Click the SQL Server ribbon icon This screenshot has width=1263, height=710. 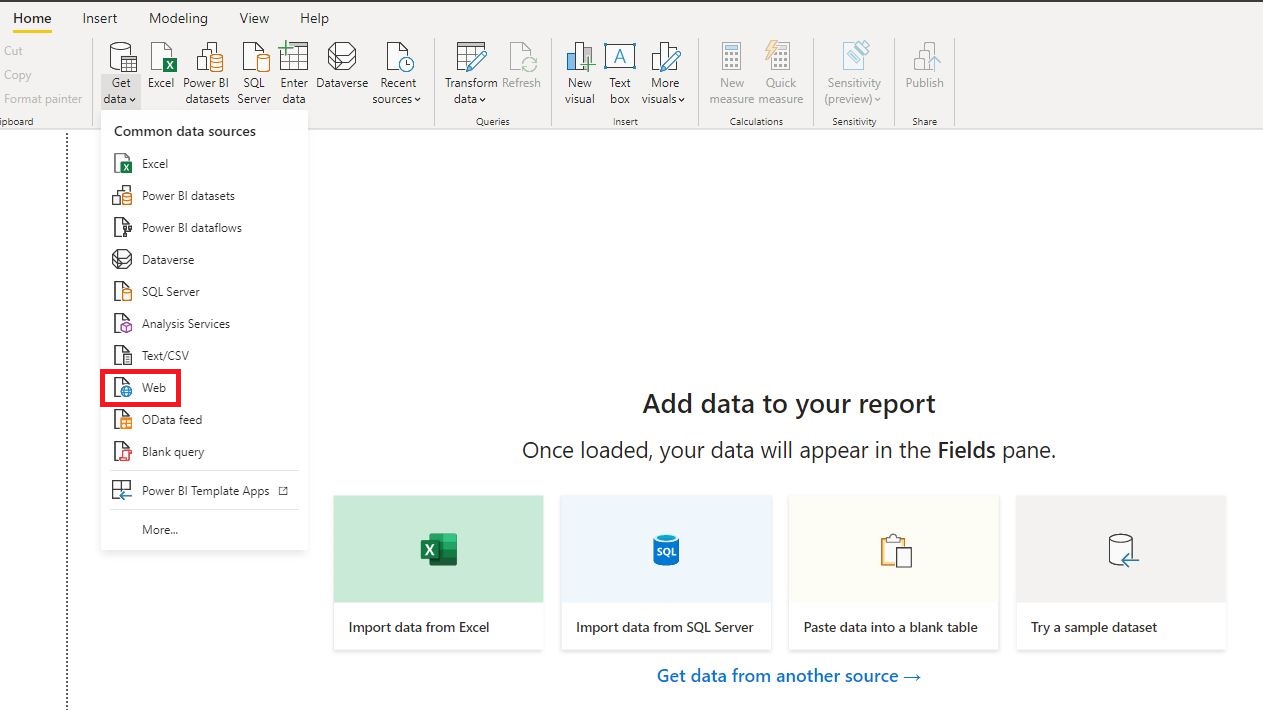pyautogui.click(x=254, y=74)
